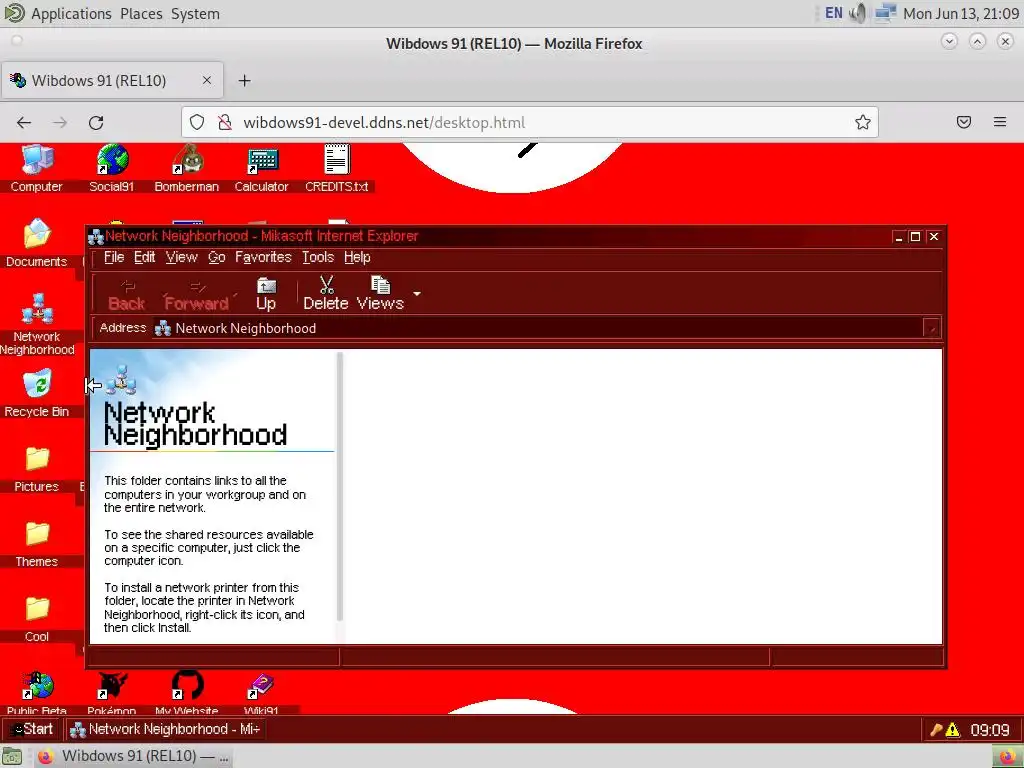Bookmark page with the star icon
1024x768 pixels.
pos(863,122)
